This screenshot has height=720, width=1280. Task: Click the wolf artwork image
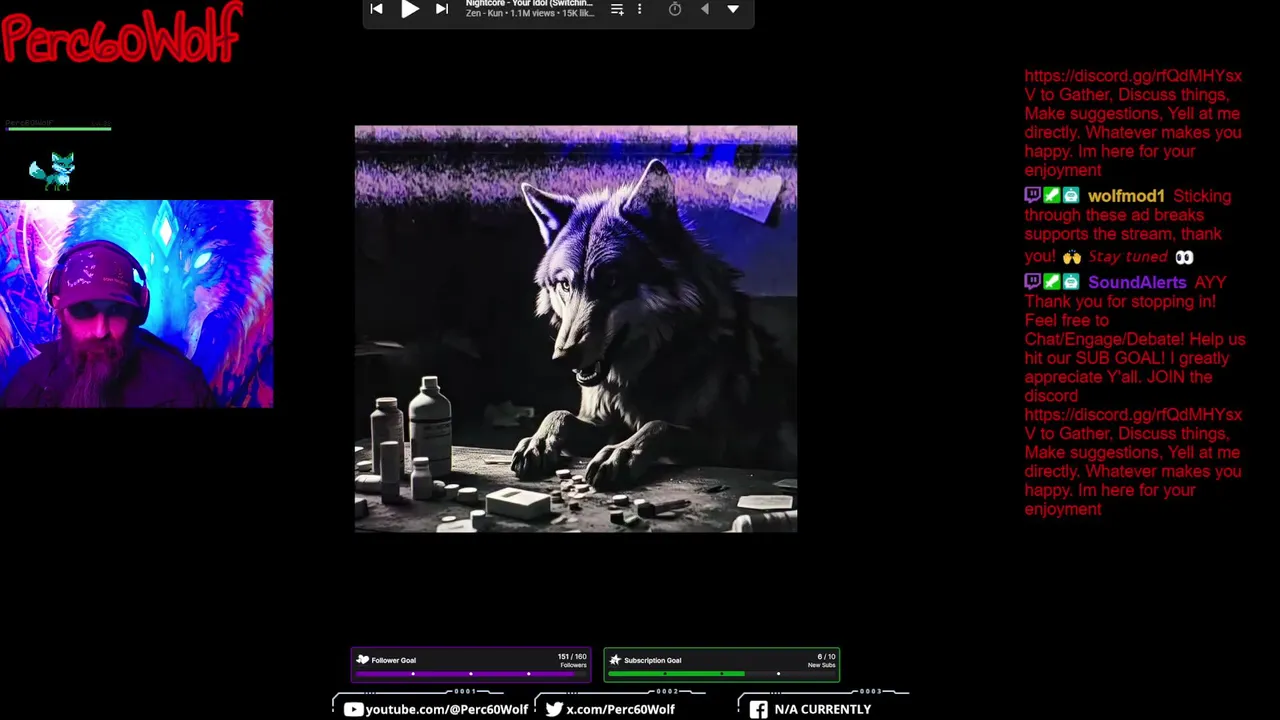pos(576,329)
